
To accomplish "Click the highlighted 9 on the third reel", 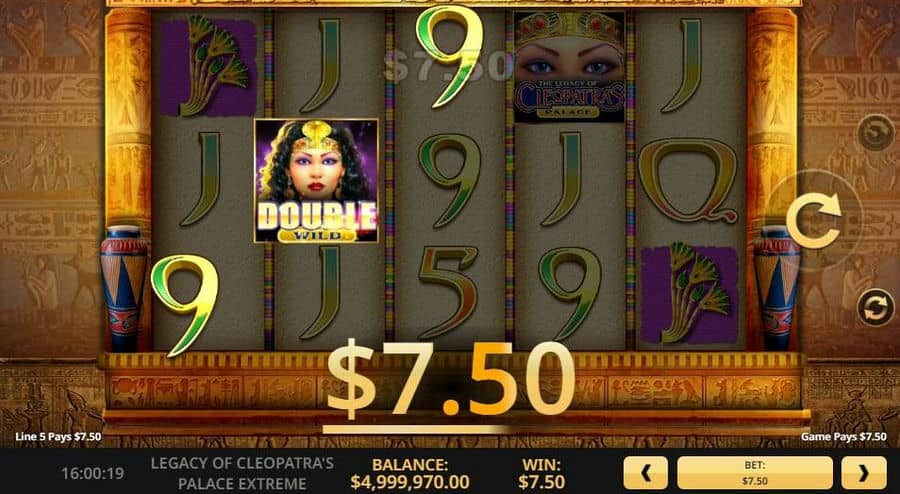I will (x=449, y=56).
